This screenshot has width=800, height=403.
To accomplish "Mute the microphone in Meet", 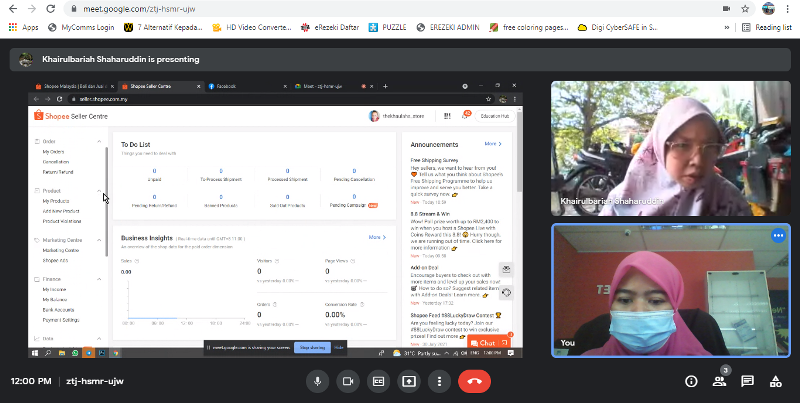I will pos(318,381).
